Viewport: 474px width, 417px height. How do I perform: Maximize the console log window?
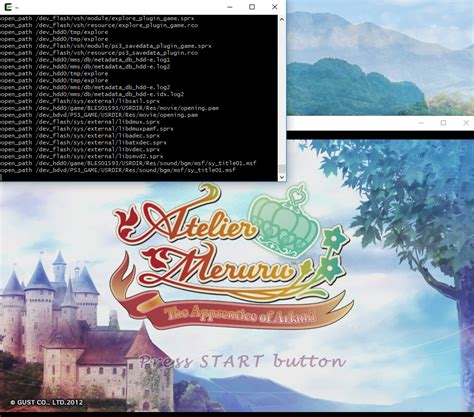pos(252,7)
